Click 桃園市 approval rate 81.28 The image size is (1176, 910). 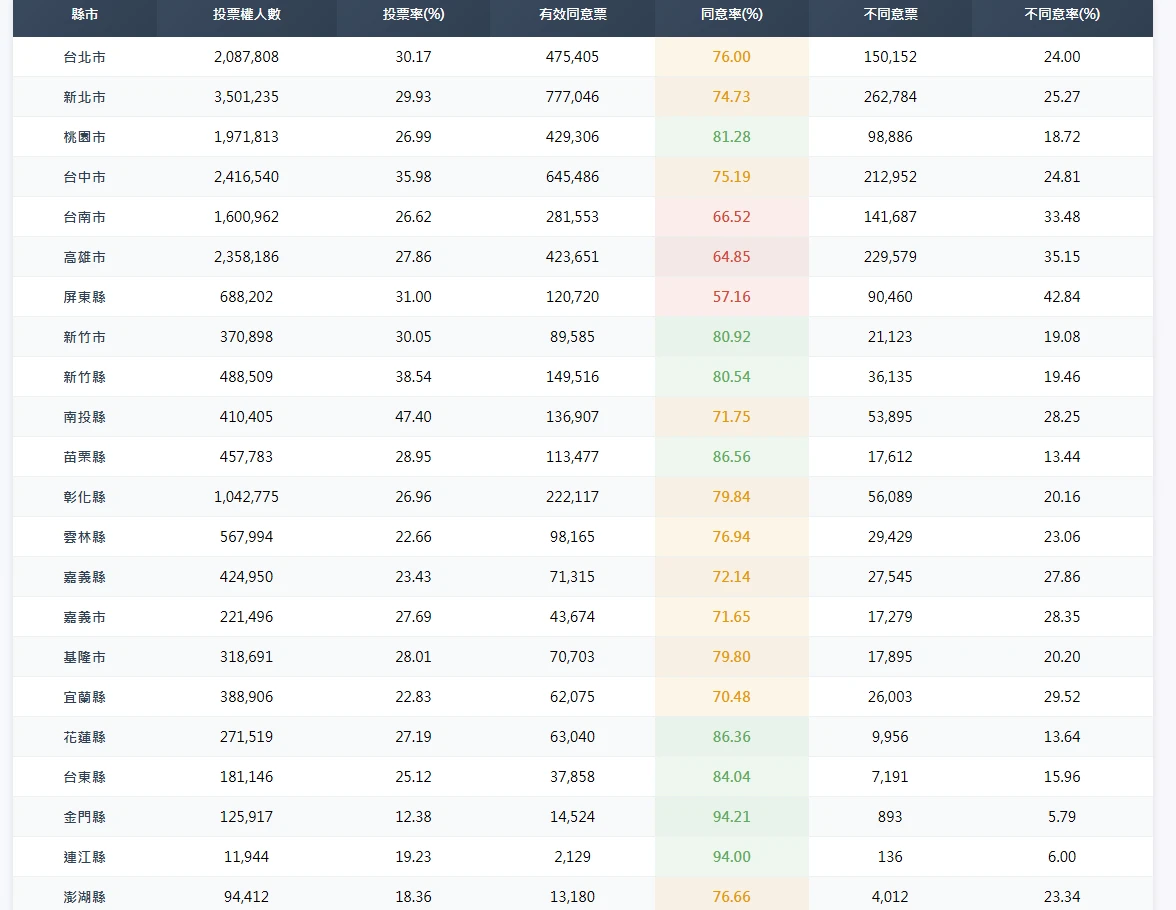[731, 137]
